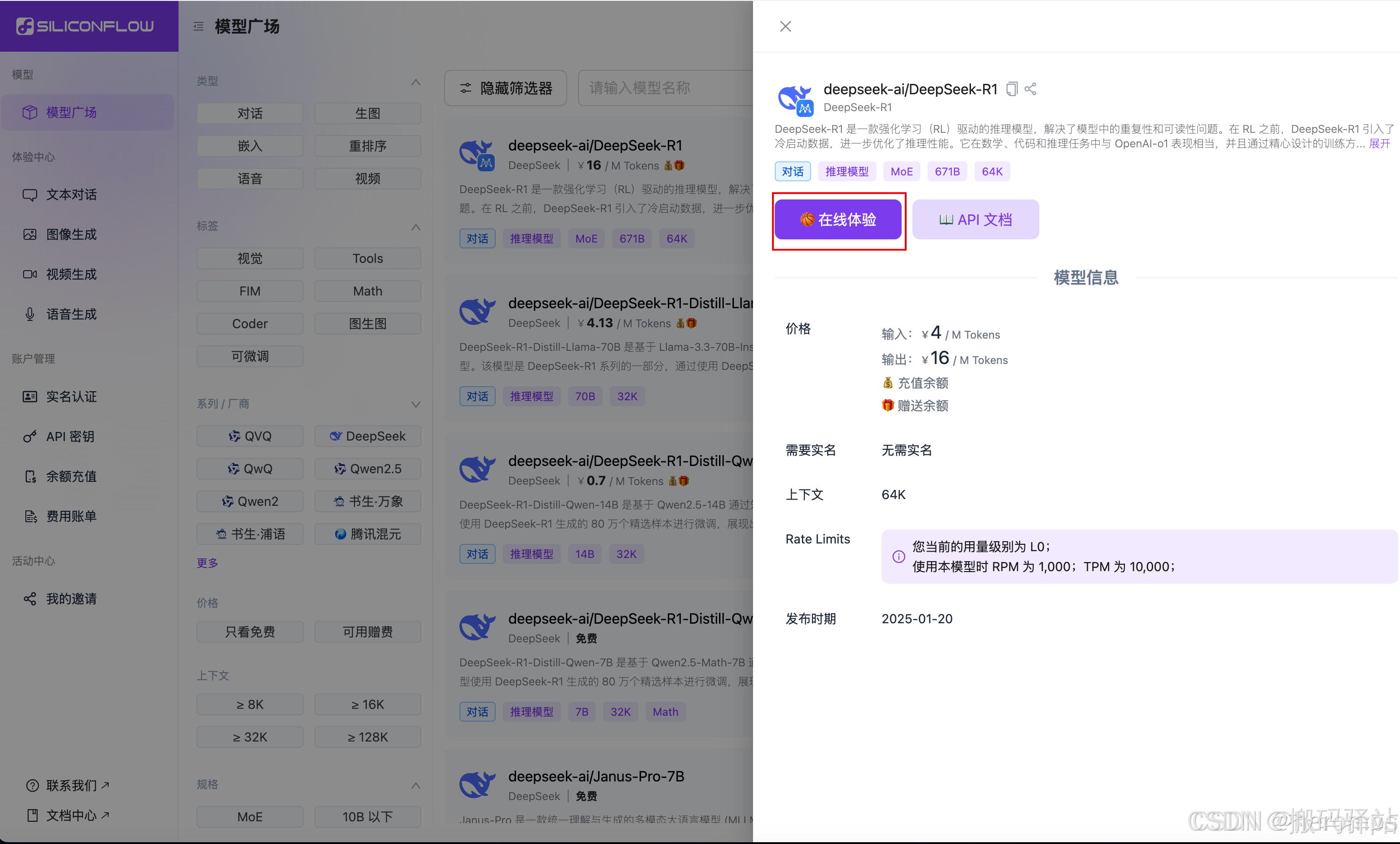Collapse the 标签 filter section
The height and width of the screenshot is (844, 1400).
[x=415, y=228]
